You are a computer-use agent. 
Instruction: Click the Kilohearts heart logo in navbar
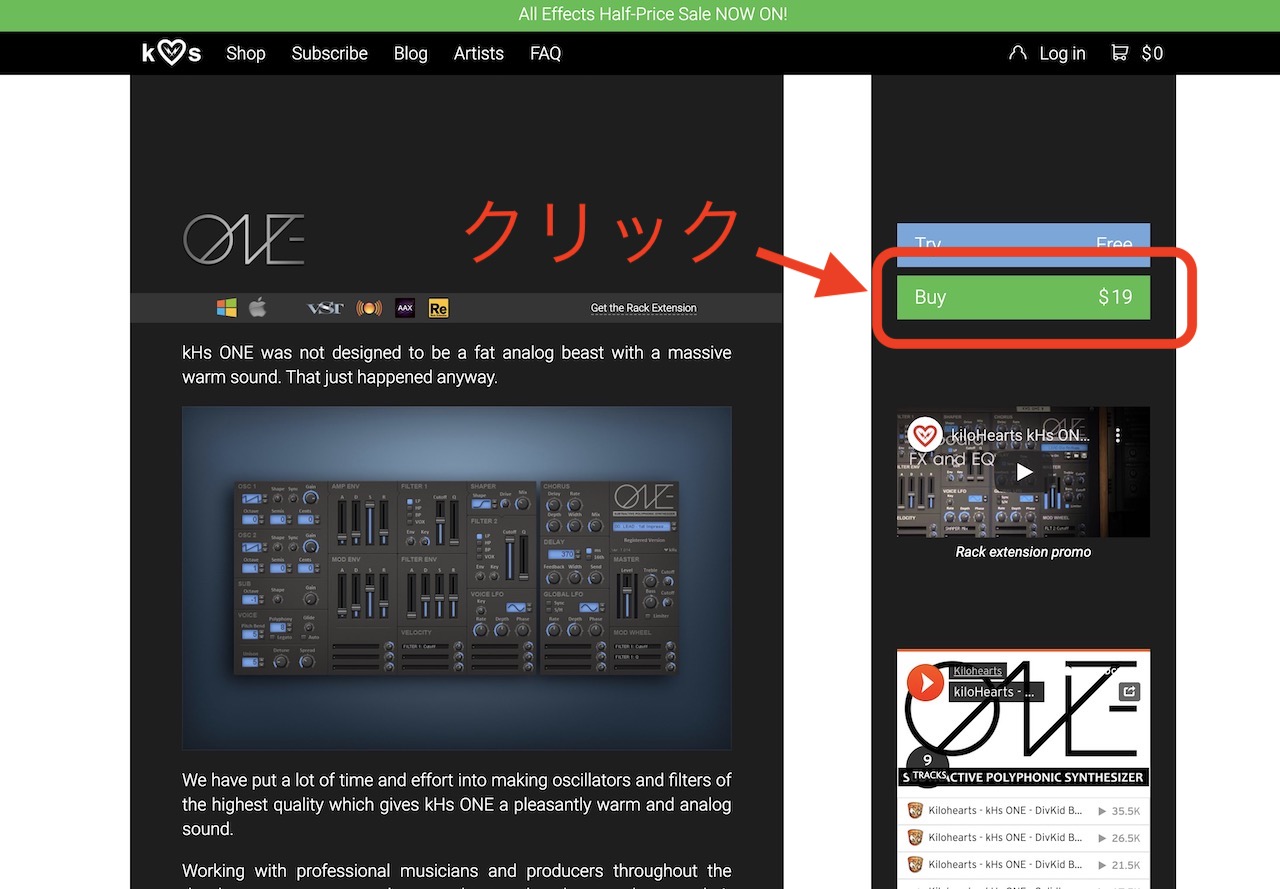(171, 53)
